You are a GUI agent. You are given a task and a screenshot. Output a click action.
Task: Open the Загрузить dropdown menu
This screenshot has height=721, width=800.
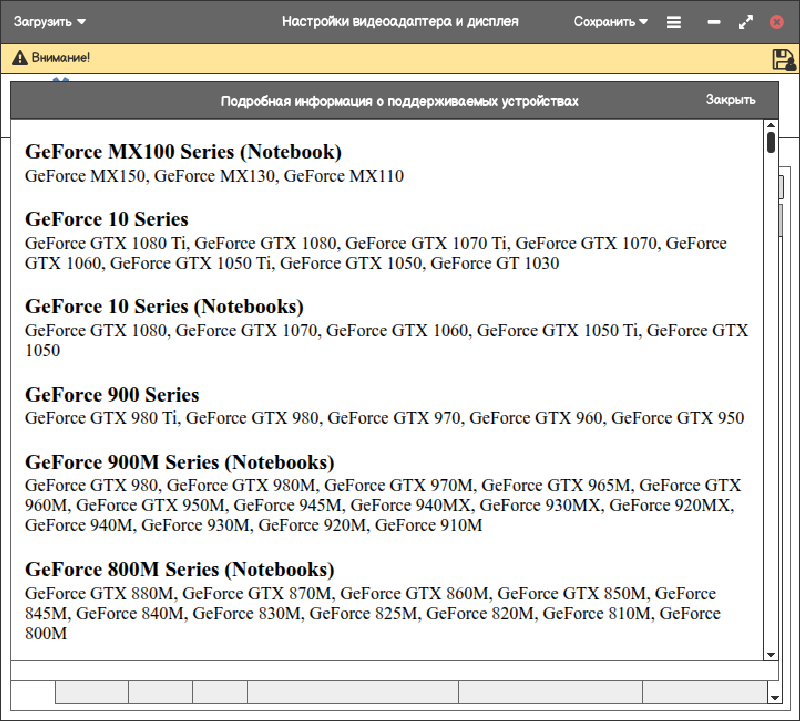point(50,21)
